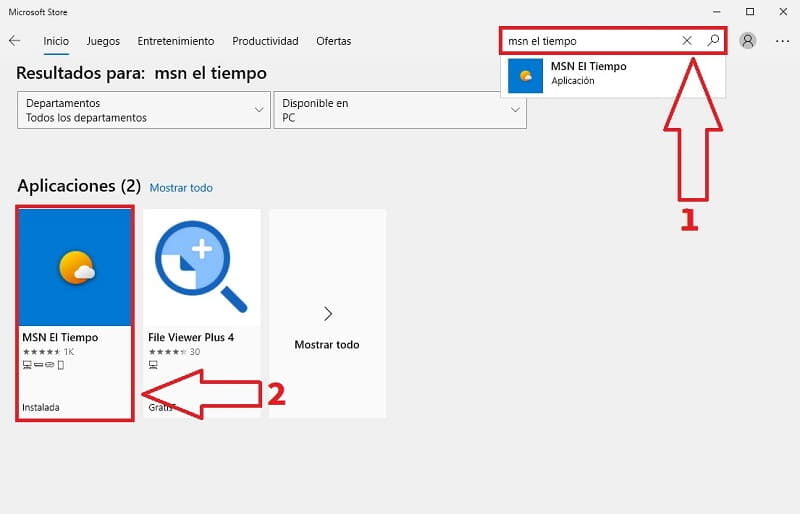This screenshot has height=514, width=800.
Task: Expand the Disponible en dropdown
Action: point(400,110)
